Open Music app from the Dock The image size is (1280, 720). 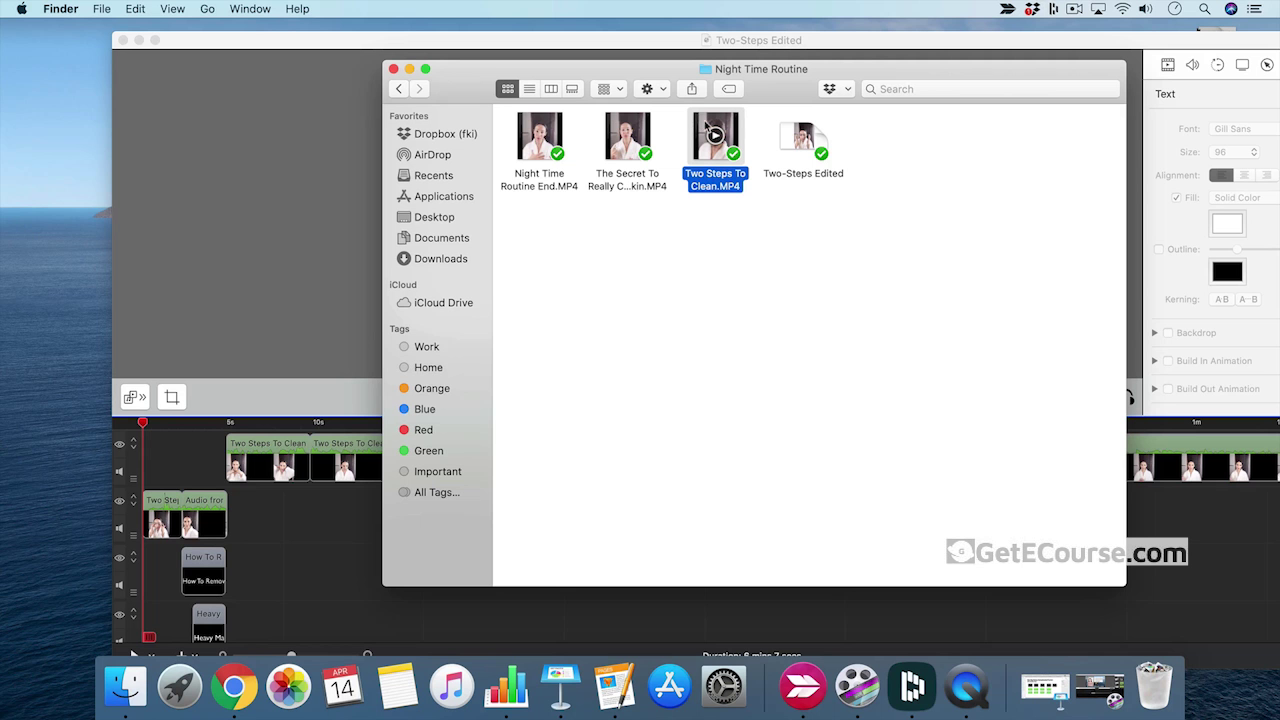(452, 687)
